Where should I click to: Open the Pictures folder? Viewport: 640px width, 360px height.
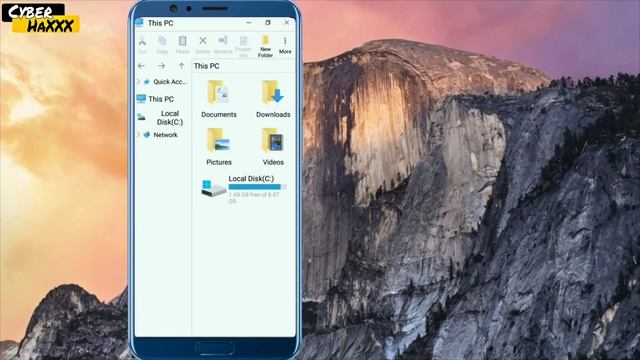[x=219, y=147]
